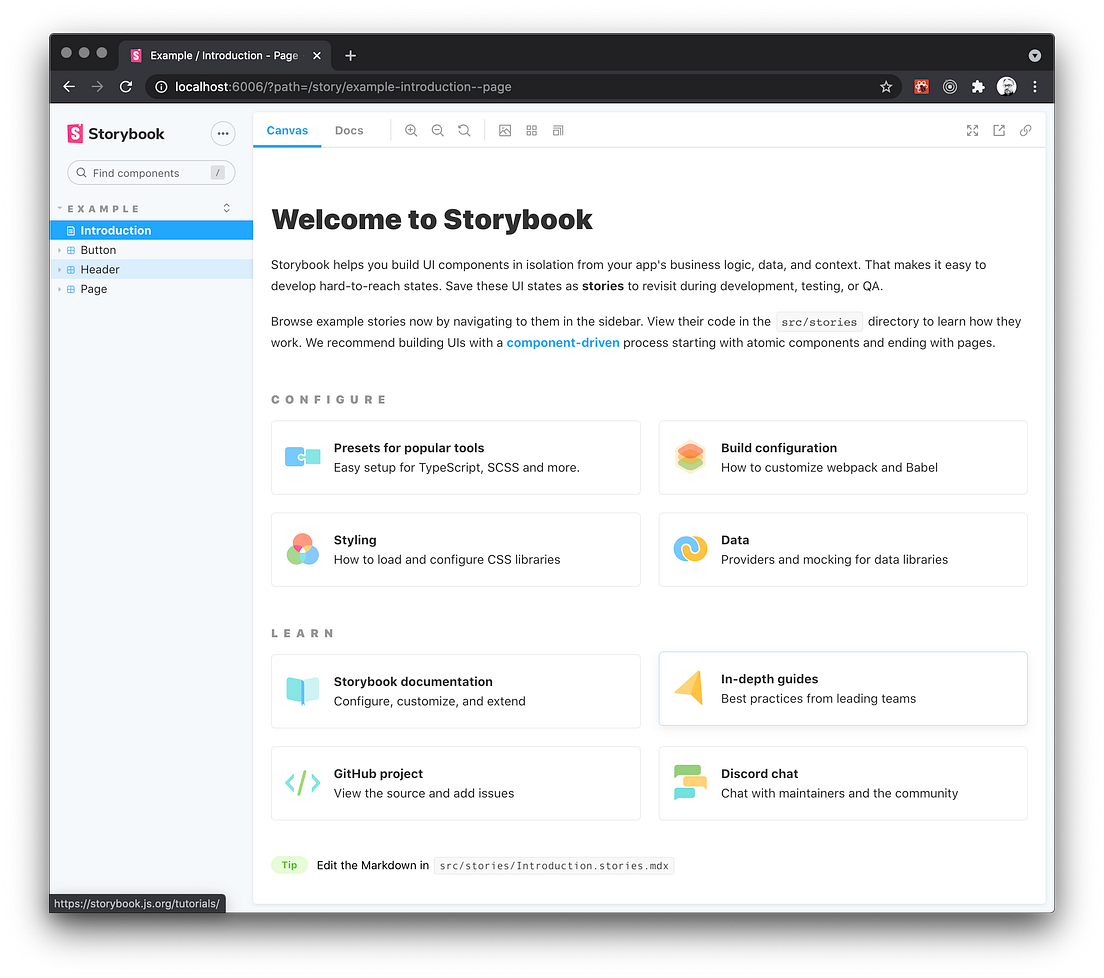Expand the Page component

(151, 289)
